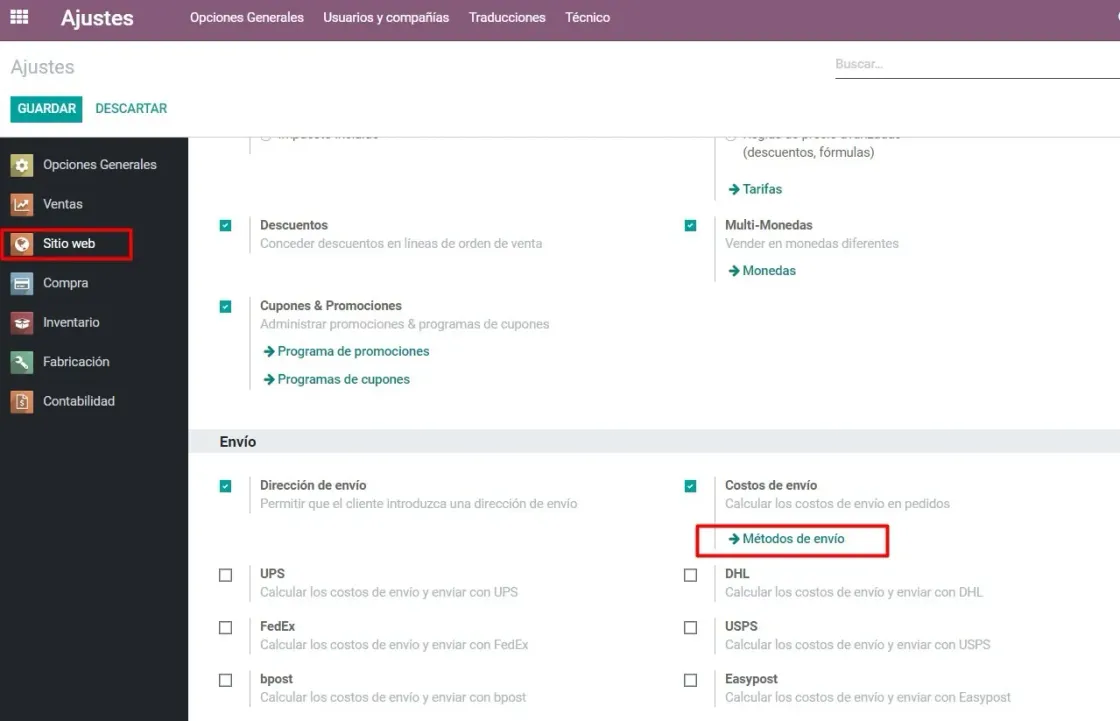The image size is (1120, 721).
Task: Click the DESCARTAR button
Action: (x=131, y=109)
